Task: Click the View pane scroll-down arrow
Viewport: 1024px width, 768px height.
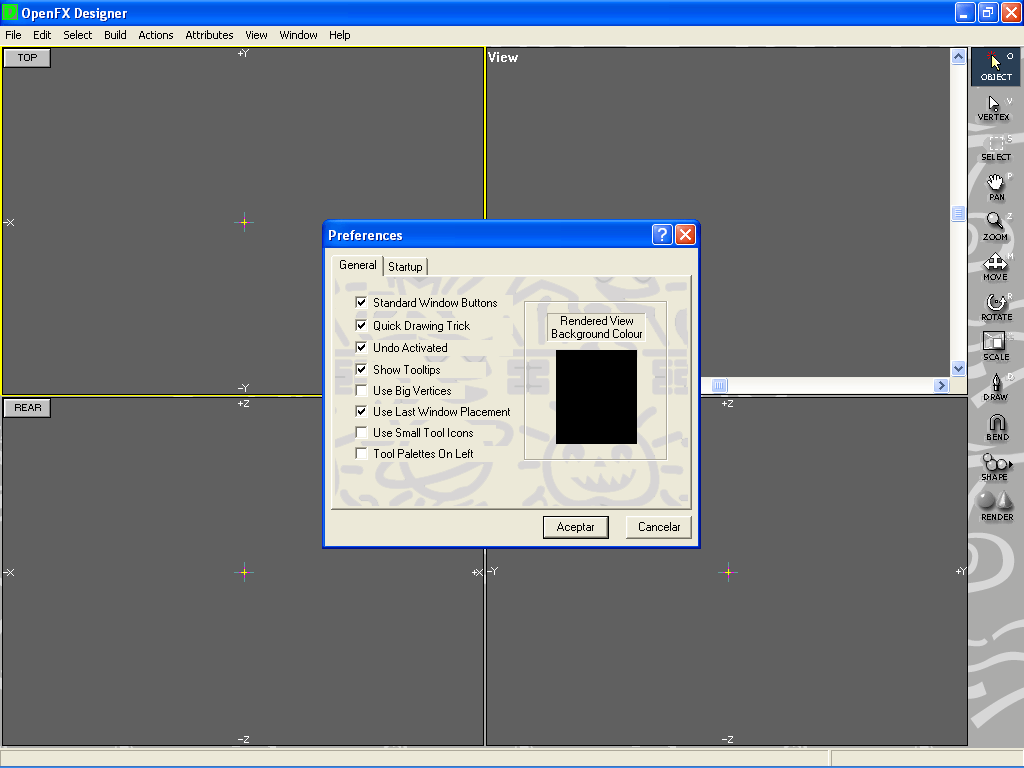Action: [958, 368]
